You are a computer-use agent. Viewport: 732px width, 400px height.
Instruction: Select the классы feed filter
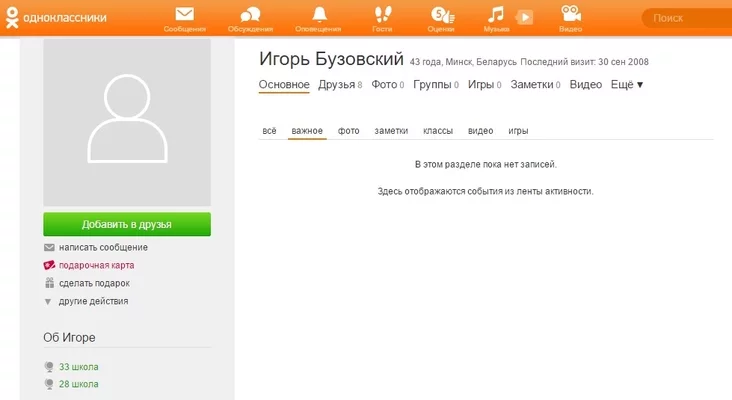[x=438, y=131]
